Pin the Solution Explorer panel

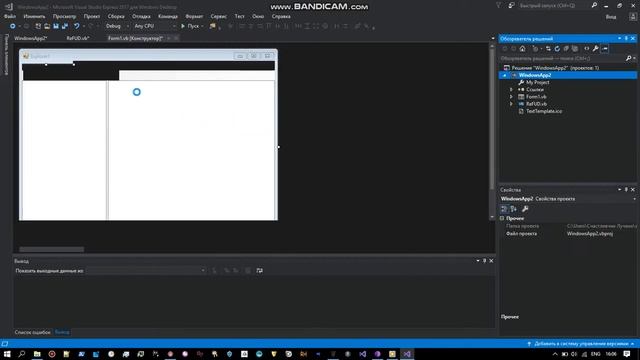point(626,39)
